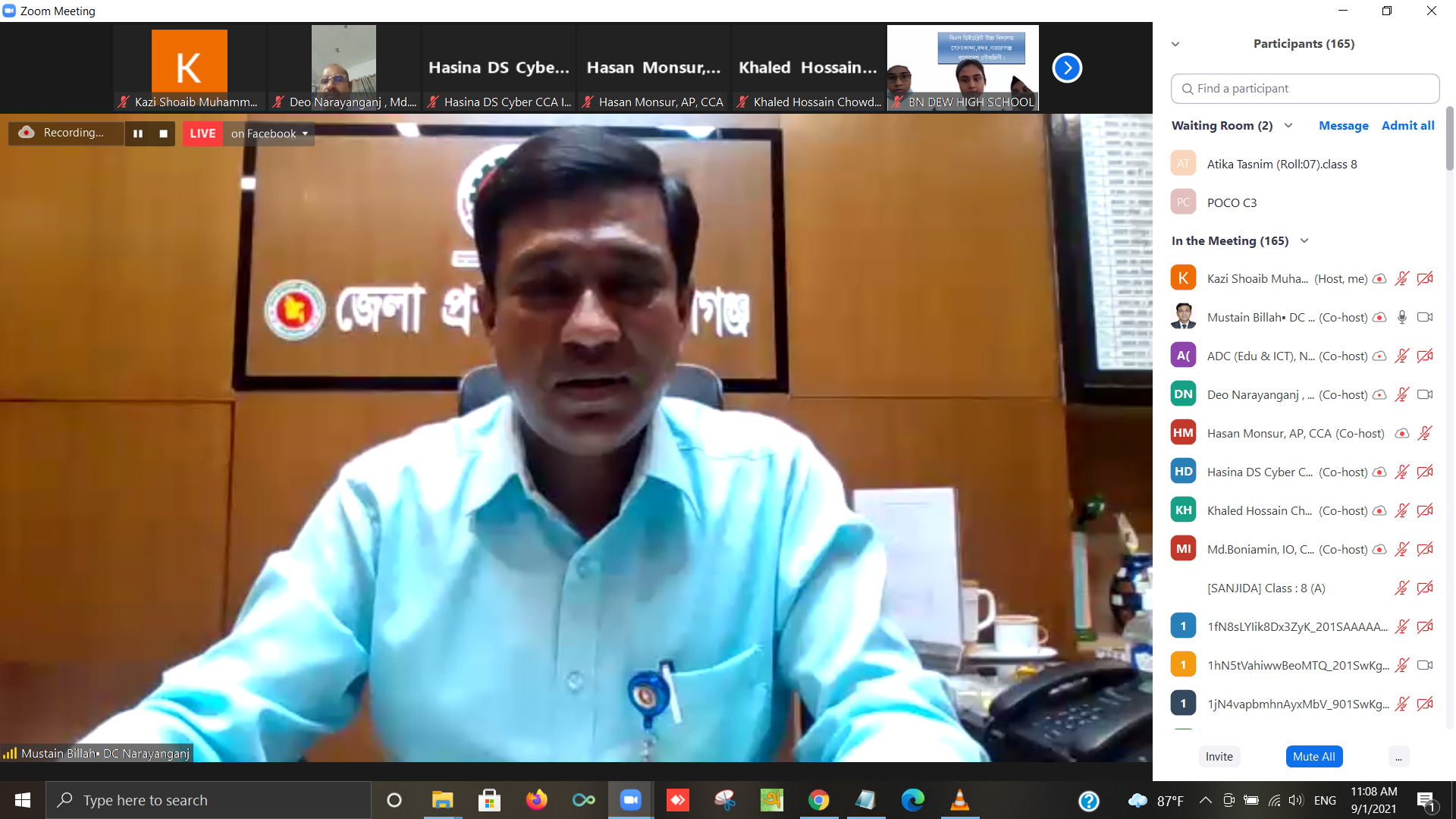The width and height of the screenshot is (1456, 819).
Task: Click the Windows taskbar search box
Action: pyautogui.click(x=209, y=800)
